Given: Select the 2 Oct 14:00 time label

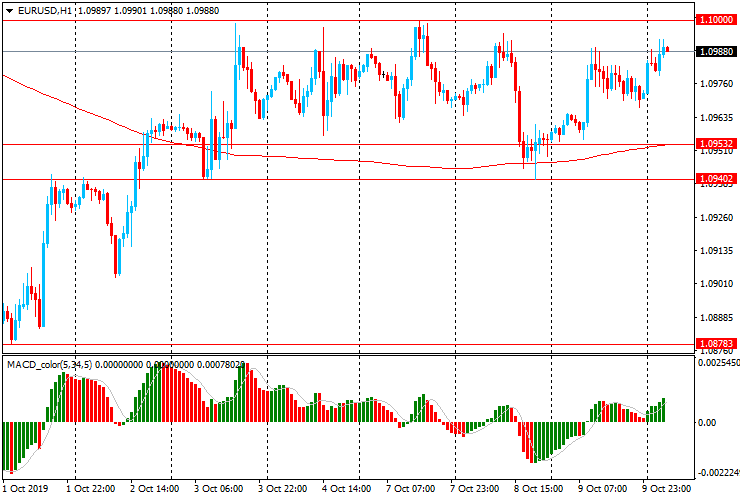Looking at the screenshot, I should click(x=157, y=489).
